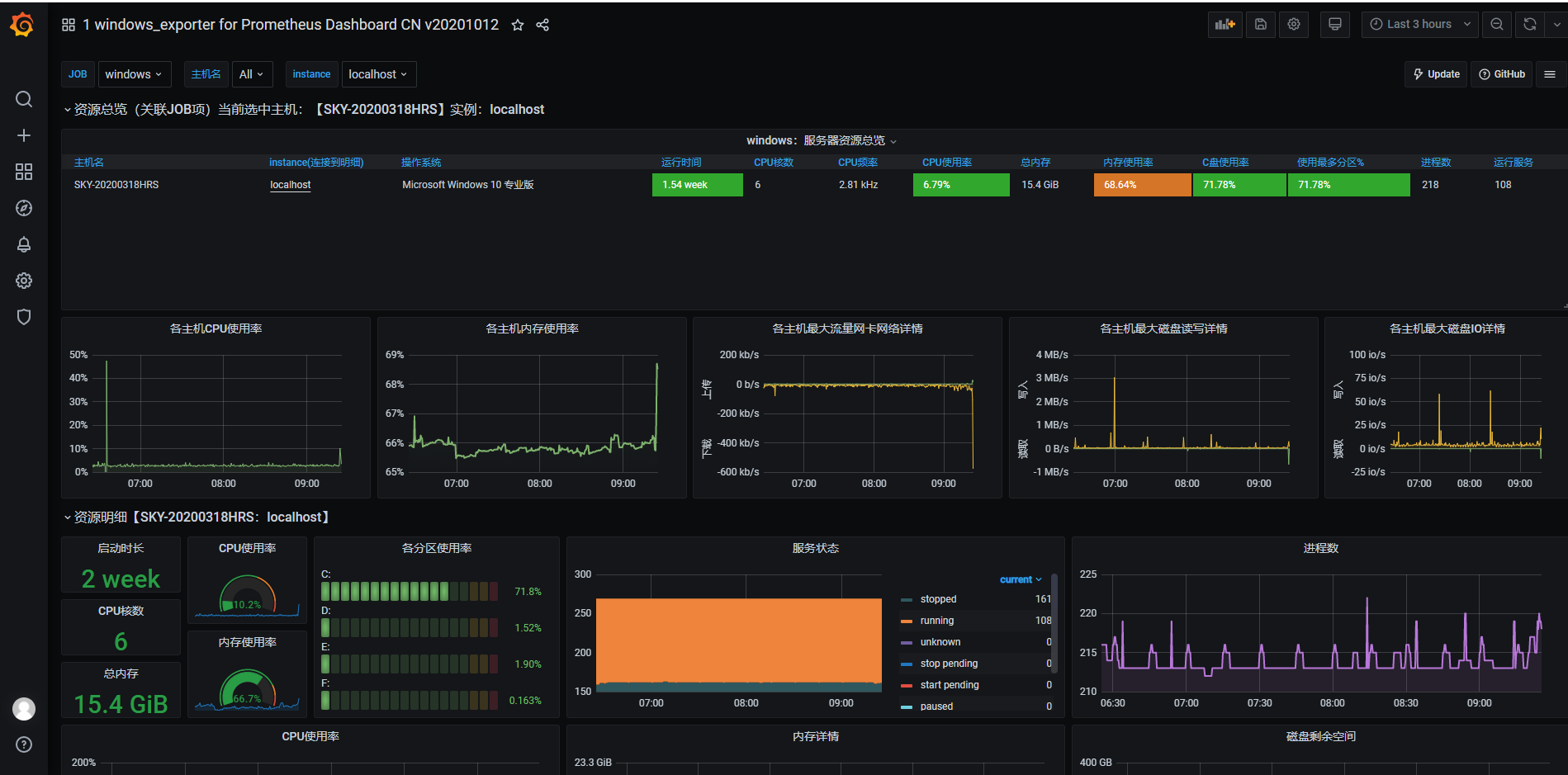This screenshot has height=775, width=1568.
Task: Open the dashboard grid icon beside title
Action: tap(69, 25)
